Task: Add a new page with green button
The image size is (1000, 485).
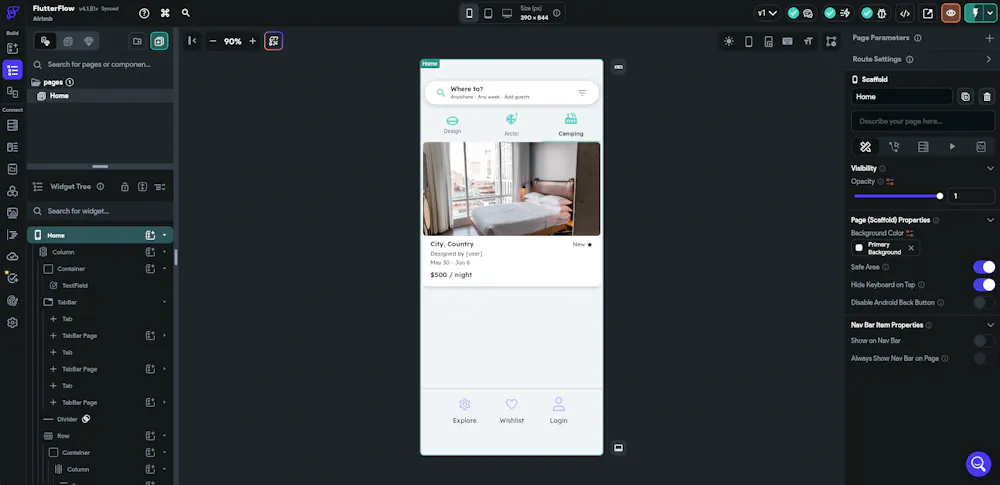Action: [159, 41]
